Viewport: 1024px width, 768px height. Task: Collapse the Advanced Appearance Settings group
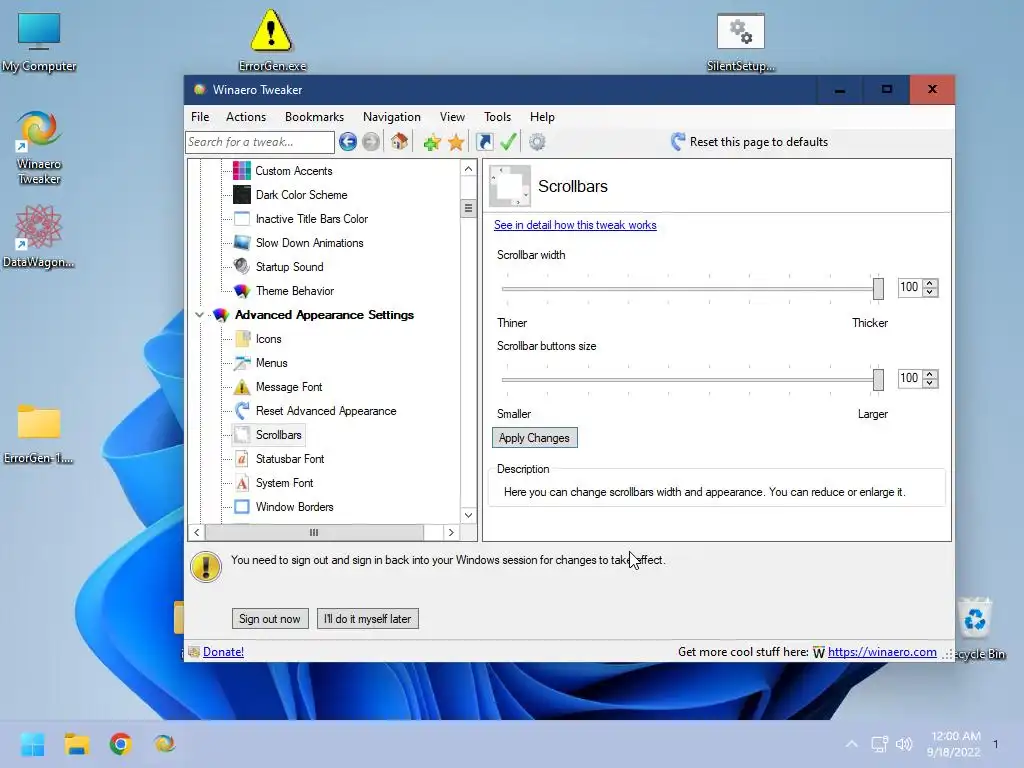coord(199,315)
